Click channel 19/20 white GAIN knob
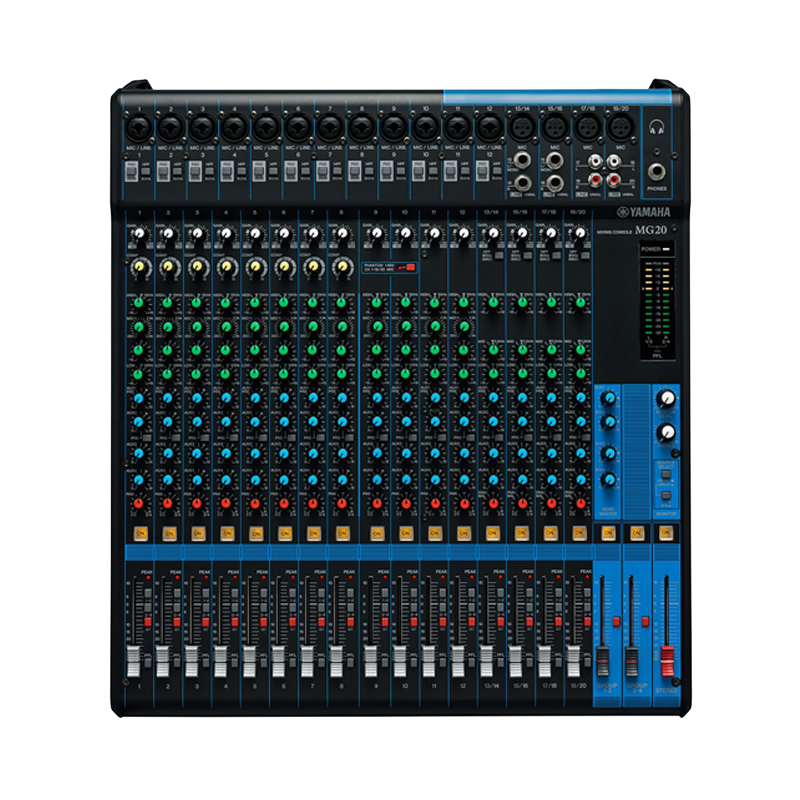The width and height of the screenshot is (800, 800). tap(580, 234)
